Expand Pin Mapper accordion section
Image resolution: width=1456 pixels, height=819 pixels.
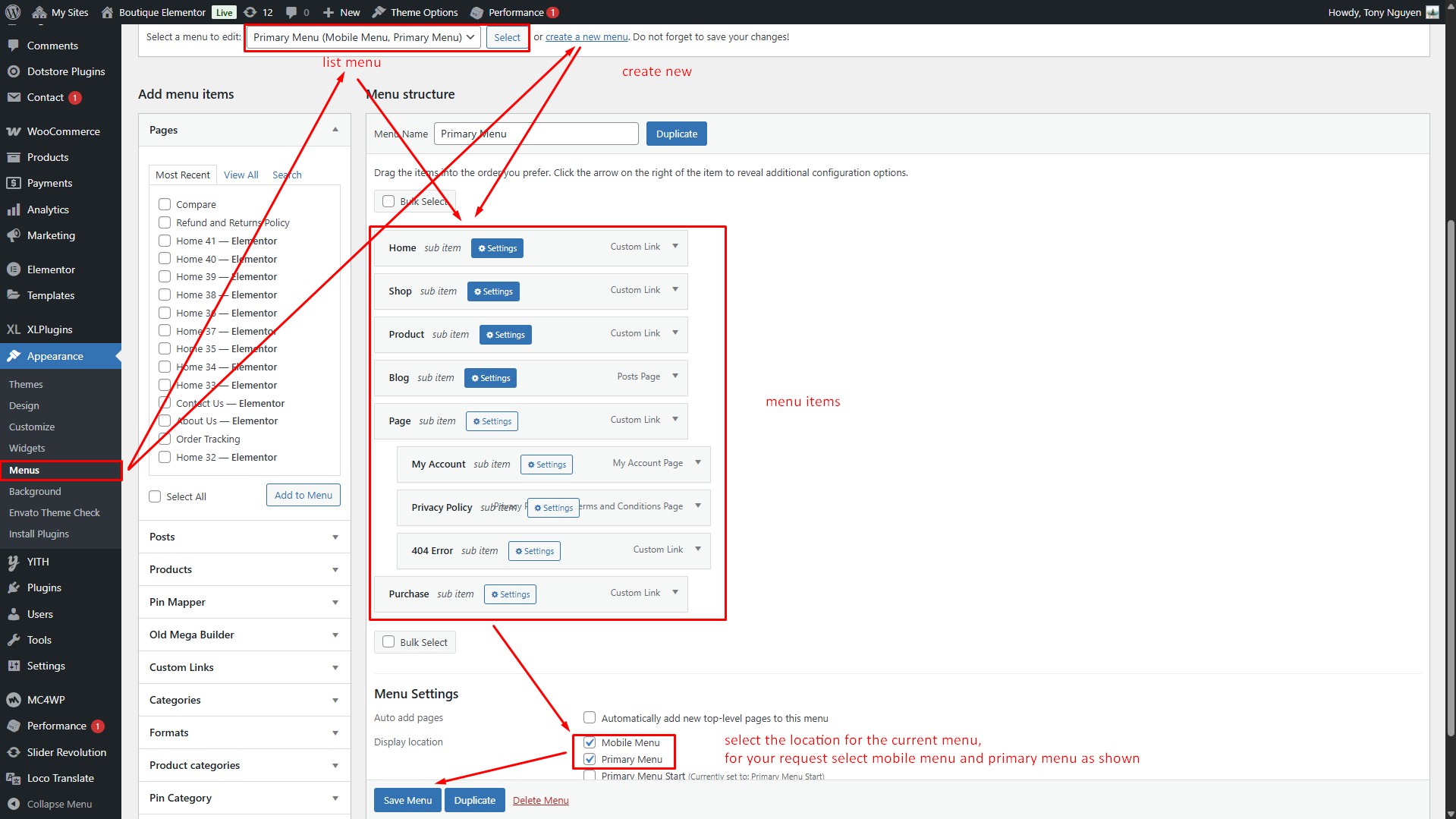tap(335, 602)
